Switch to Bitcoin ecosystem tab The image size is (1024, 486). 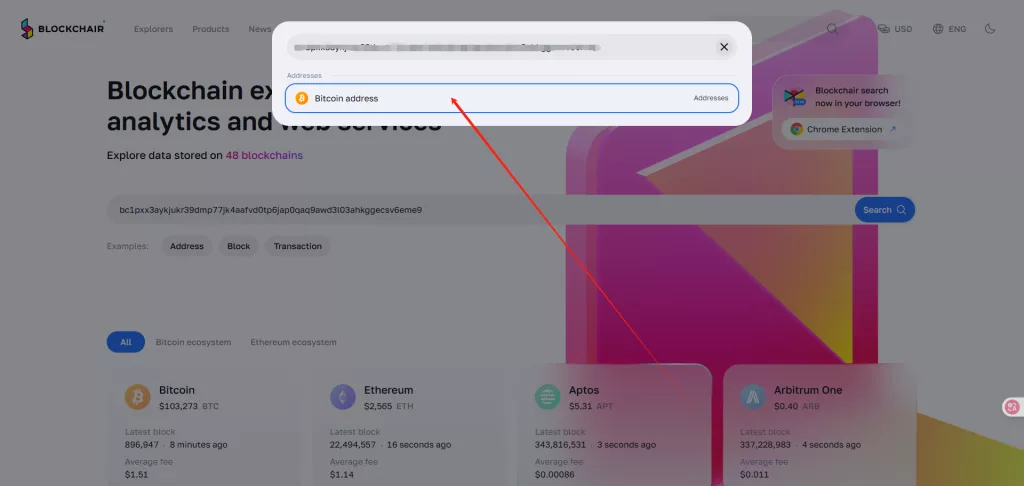(x=193, y=342)
